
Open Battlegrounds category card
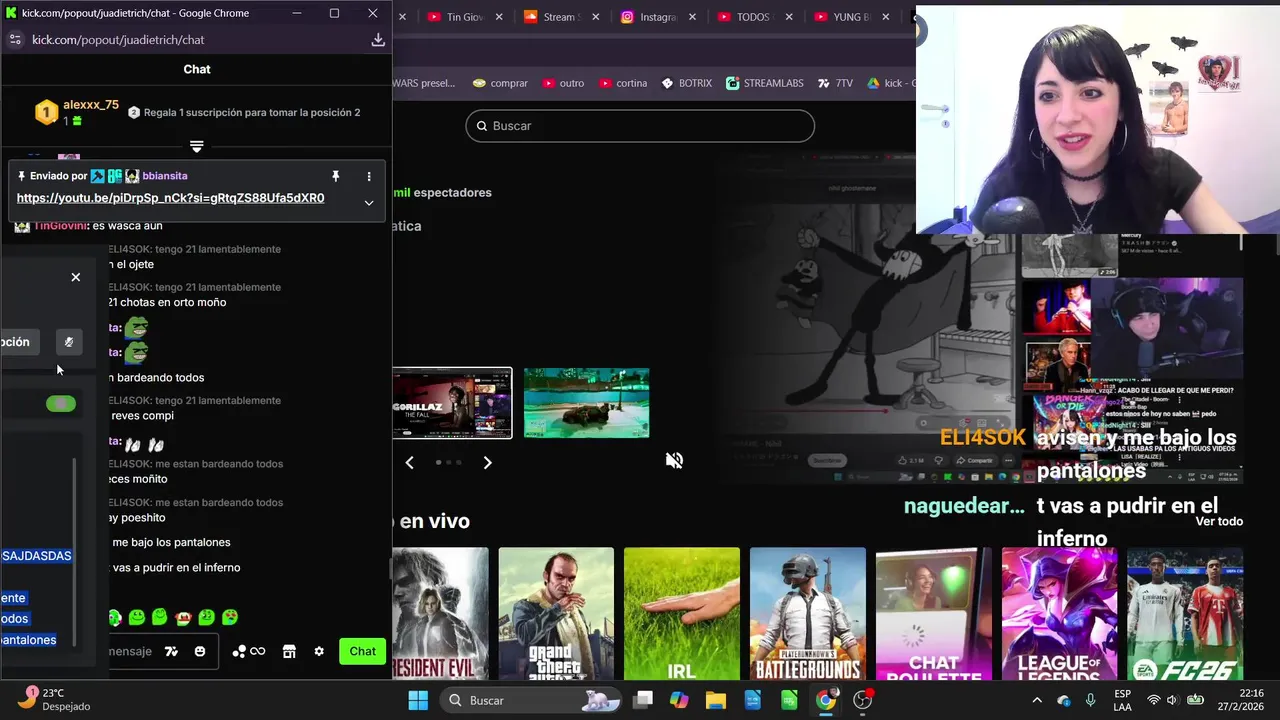tap(808, 613)
